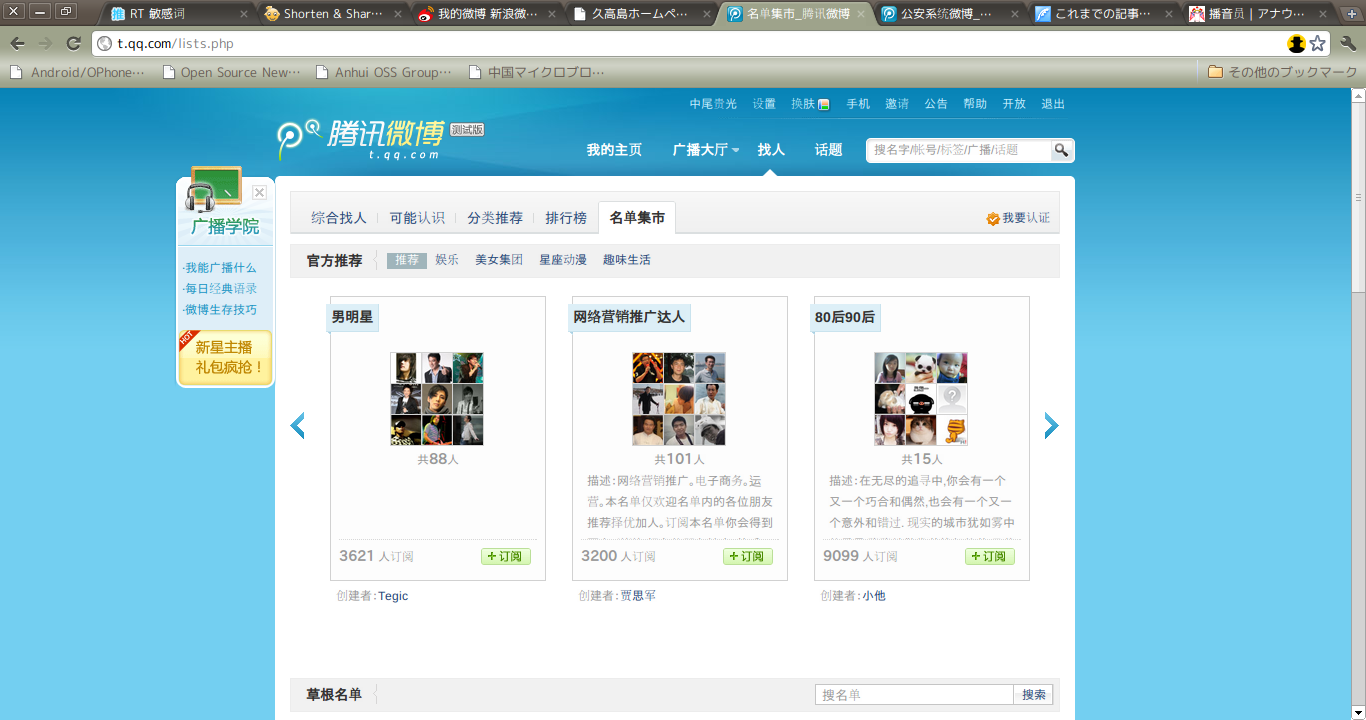The height and width of the screenshot is (720, 1366).
Task: Close the RT 敏感词 browser tab
Action: (245, 14)
